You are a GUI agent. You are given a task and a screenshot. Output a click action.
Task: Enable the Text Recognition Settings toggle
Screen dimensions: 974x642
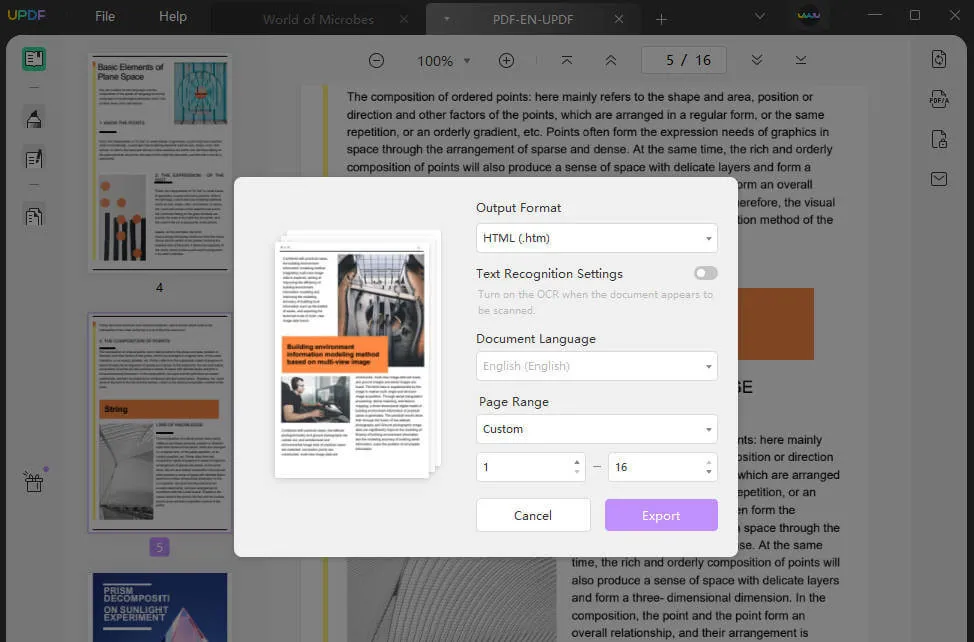click(x=705, y=273)
